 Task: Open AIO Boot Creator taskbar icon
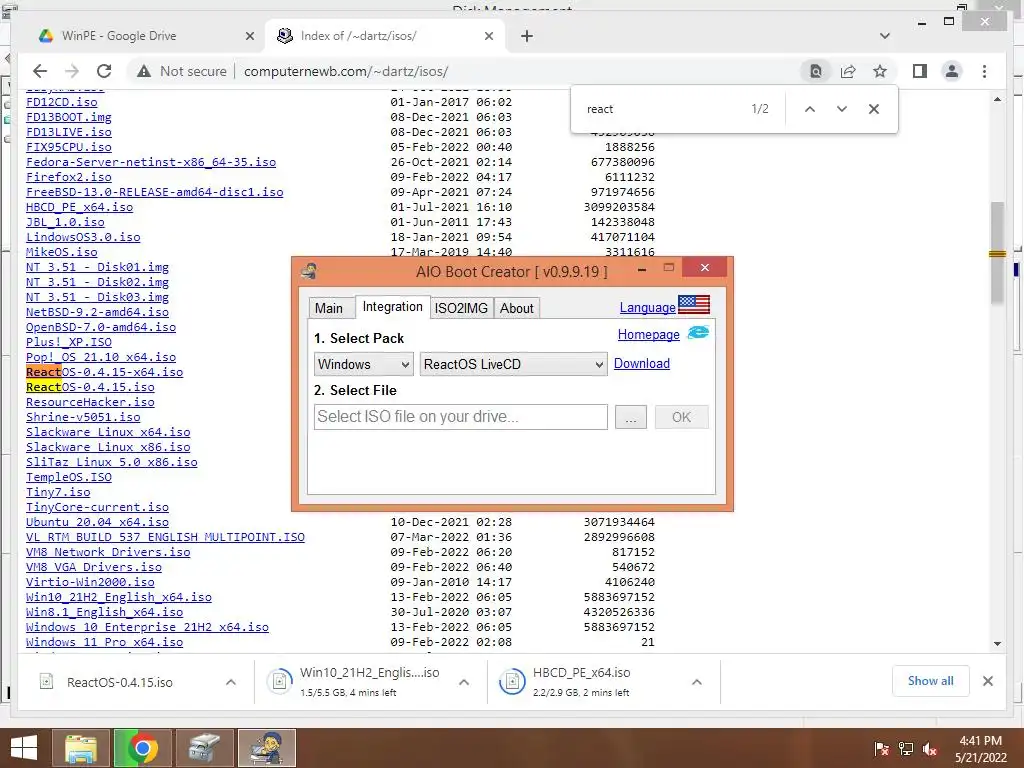(x=266, y=748)
